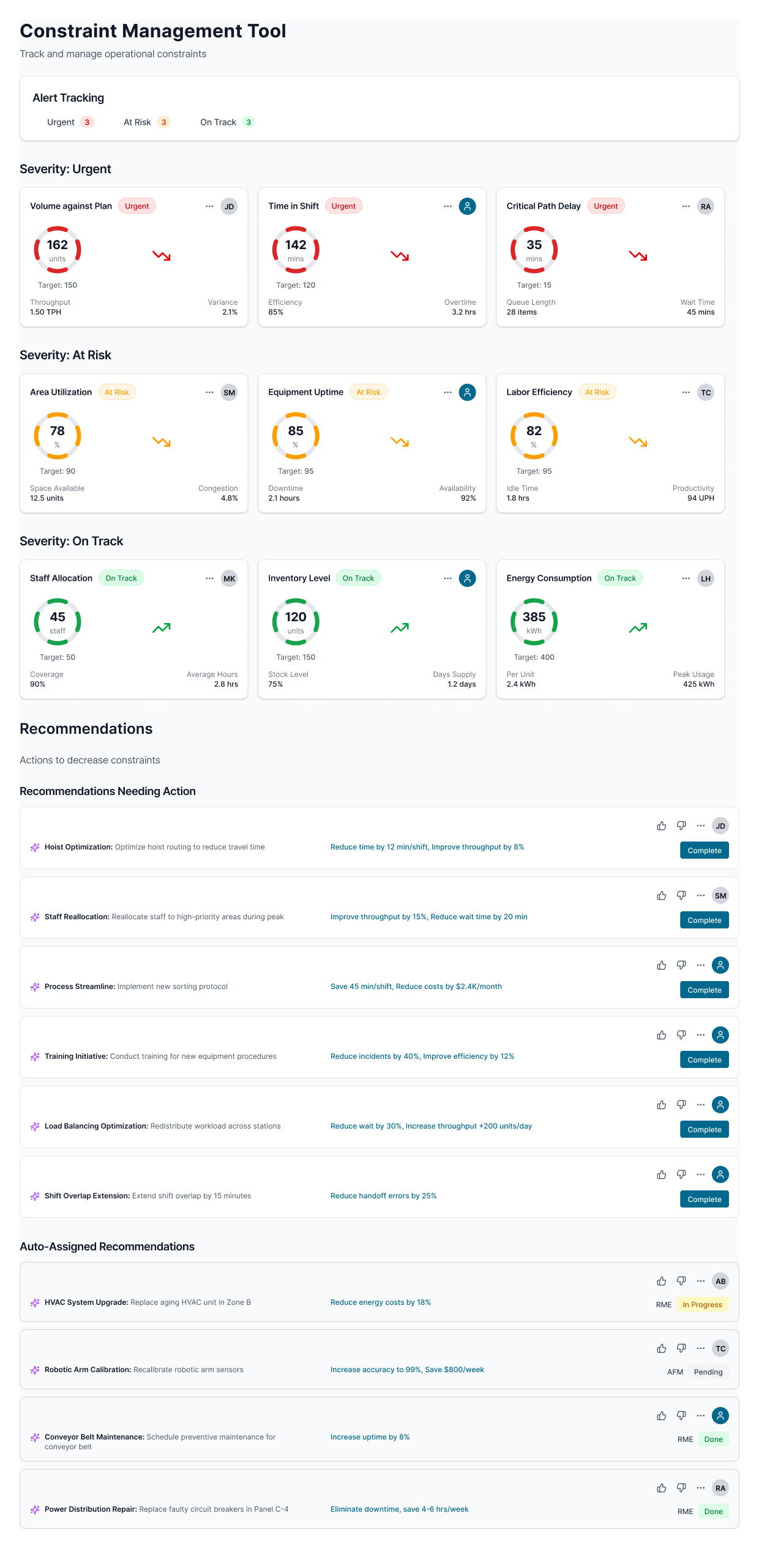Click 'Reduce handoff errors by 25%' text
Viewport: 759px width, 1568px height.
pyautogui.click(x=384, y=1195)
